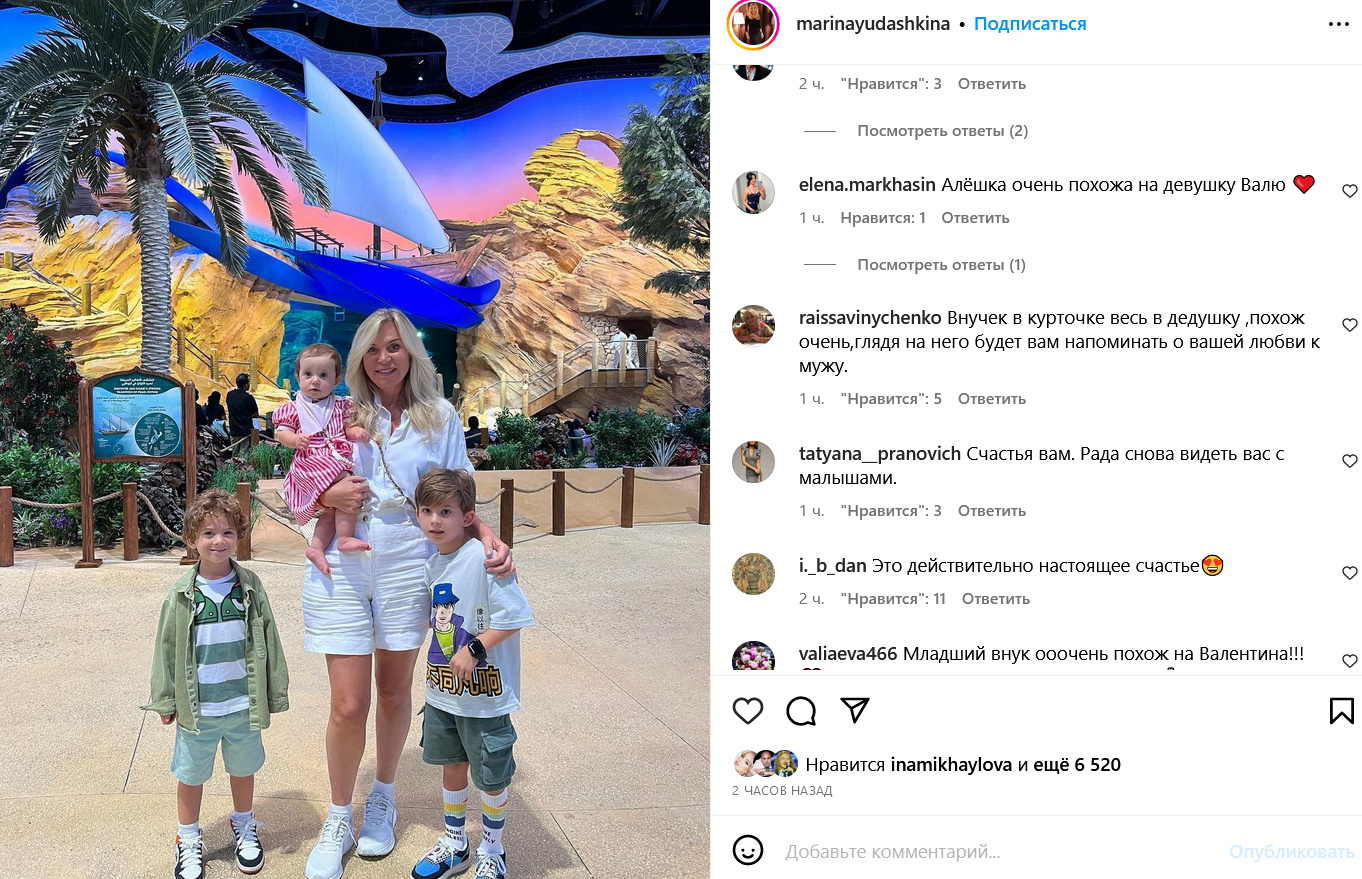This screenshot has height=879, width=1362.
Task: Open the three-dot more options menu
Action: 1339,25
